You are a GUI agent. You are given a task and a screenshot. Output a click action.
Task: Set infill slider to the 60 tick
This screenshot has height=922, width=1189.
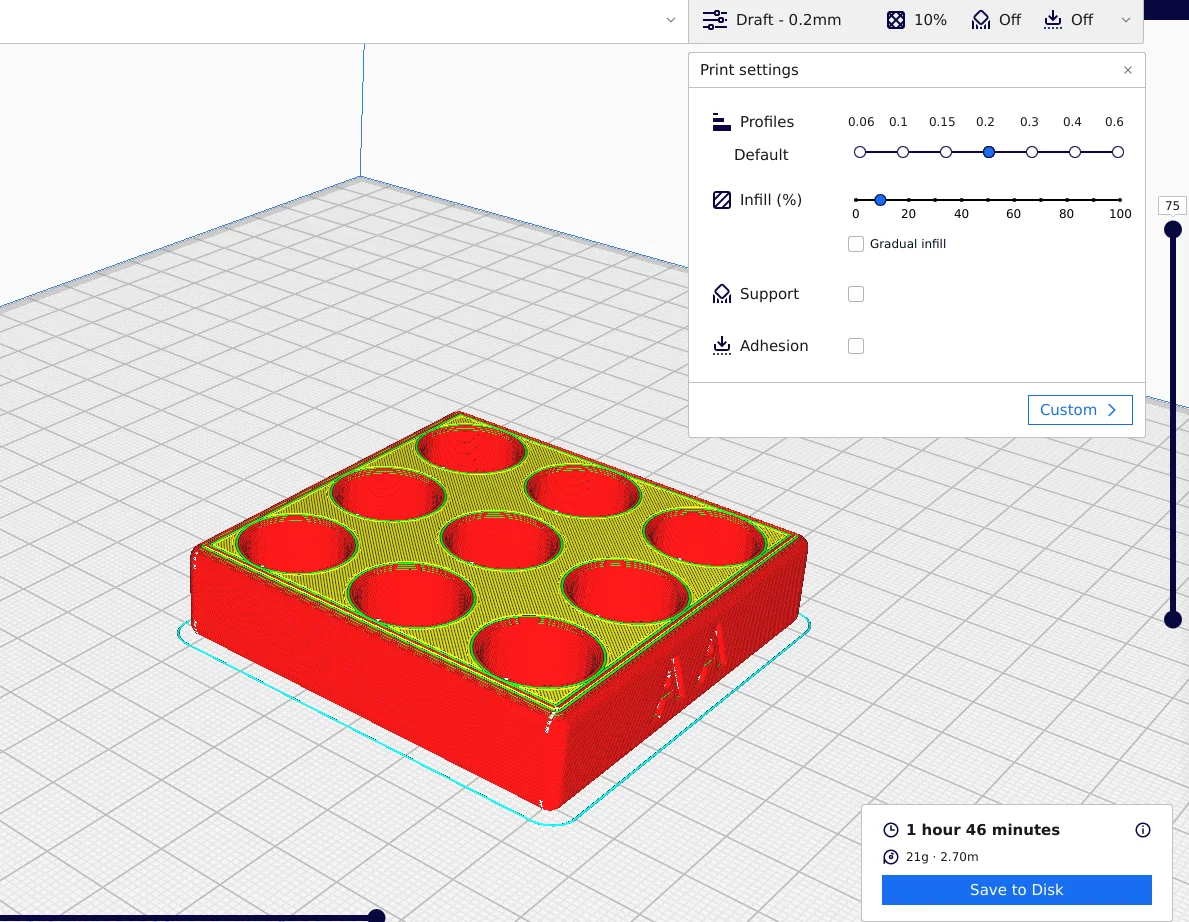click(1015, 200)
